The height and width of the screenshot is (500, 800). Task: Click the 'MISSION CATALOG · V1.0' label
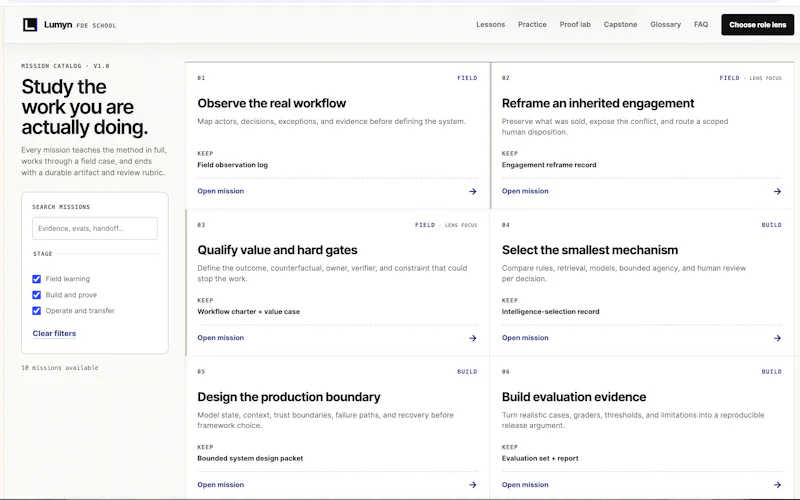pos(65,66)
